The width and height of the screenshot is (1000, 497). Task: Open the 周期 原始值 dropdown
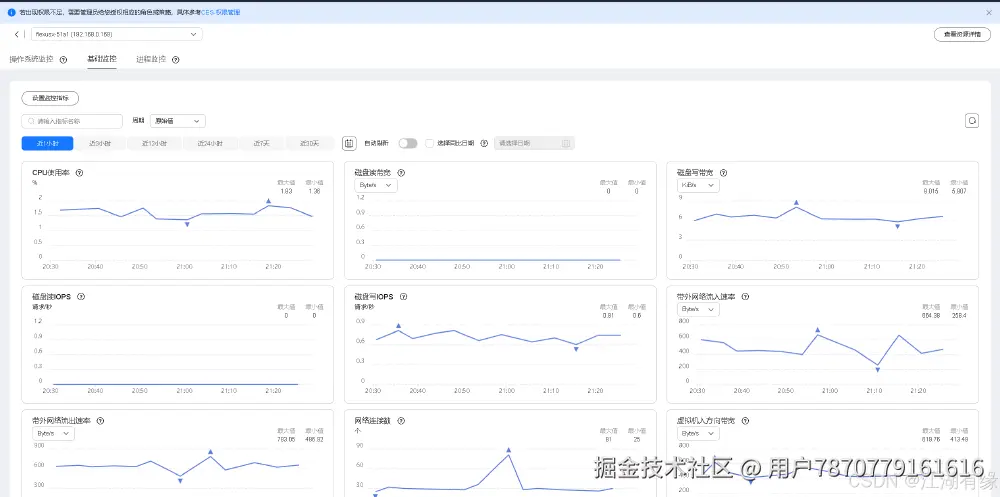point(178,121)
